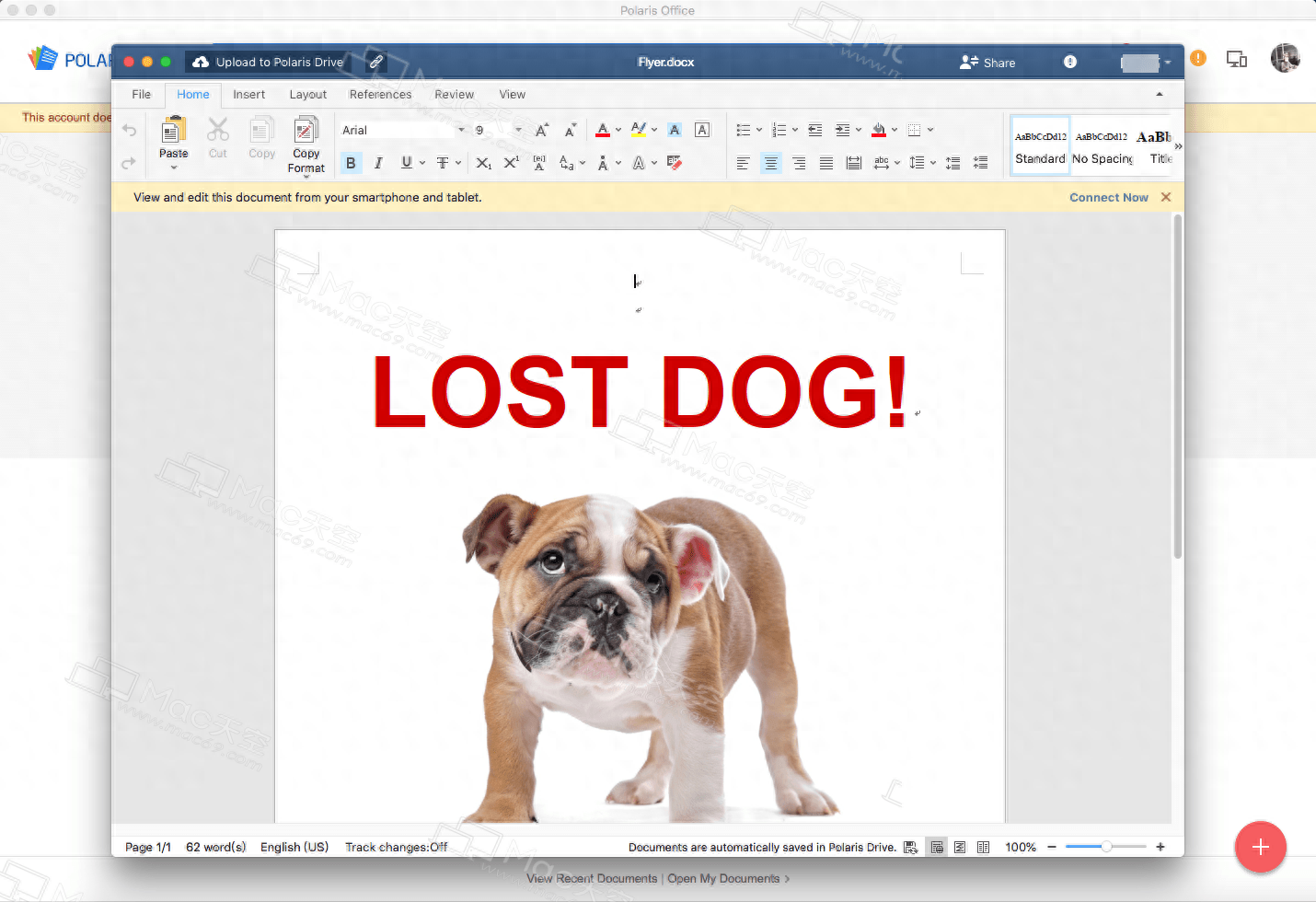Click the clear formatting eraser icon
Viewport: 1316px width, 902px height.
click(x=675, y=163)
